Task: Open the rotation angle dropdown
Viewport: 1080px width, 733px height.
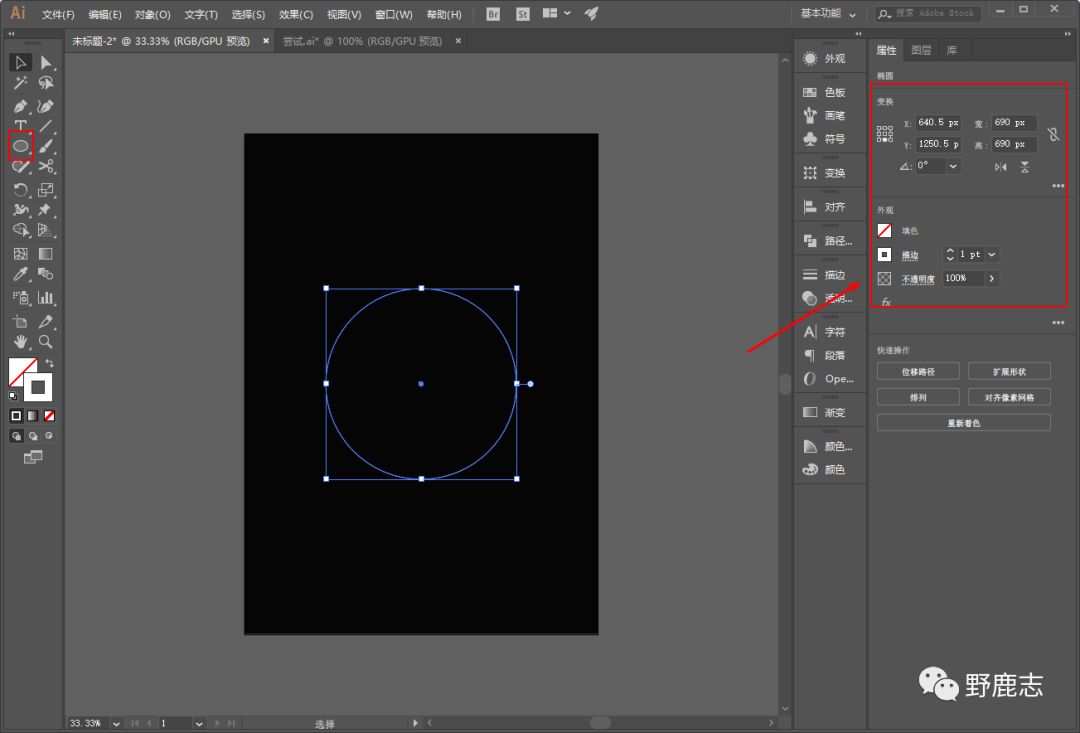Action: (953, 166)
